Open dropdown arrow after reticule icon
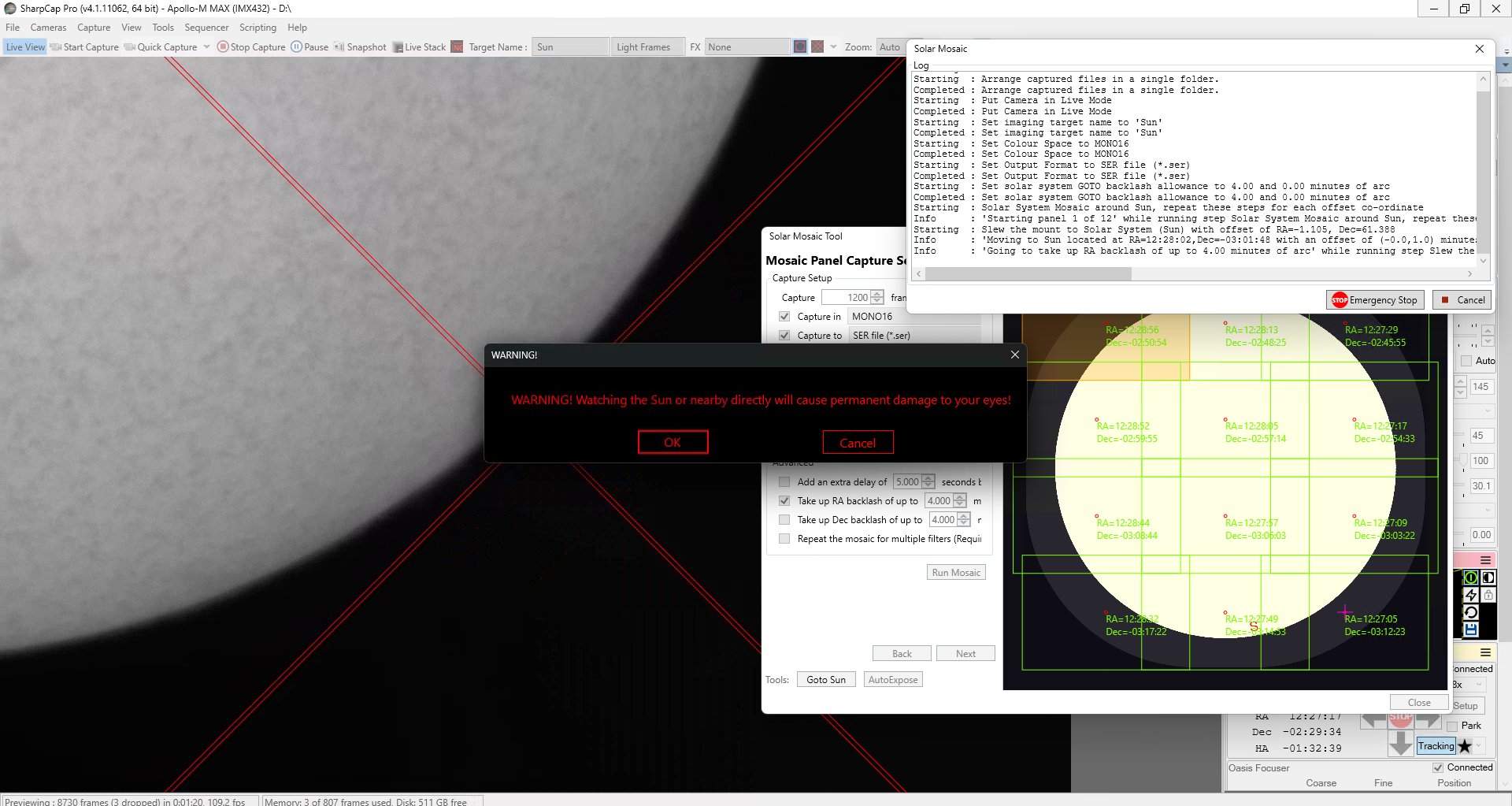The image size is (1512, 806). (x=833, y=47)
